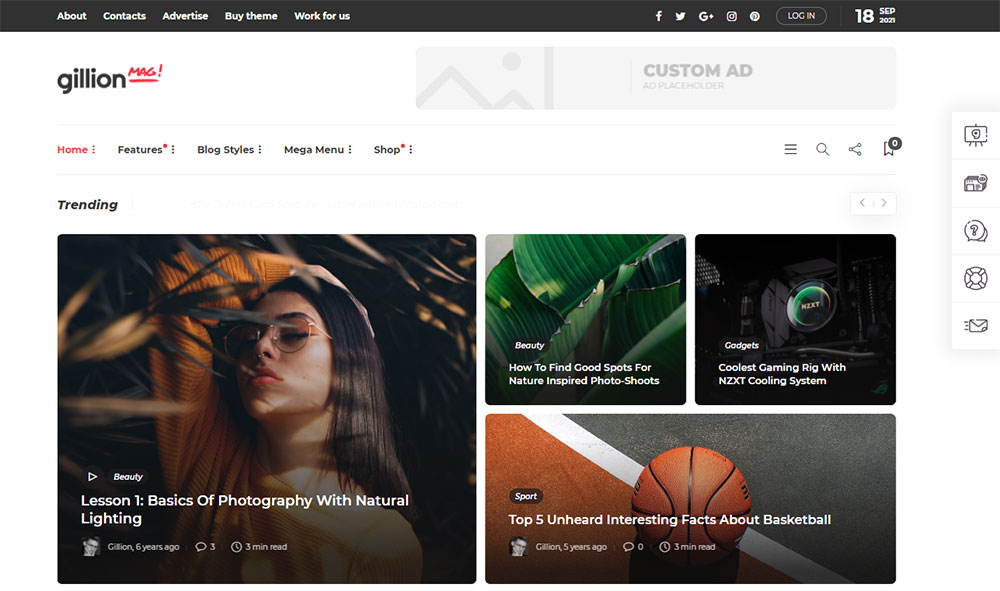Image resolution: width=1000 pixels, height=591 pixels.
Task: Open the Basketball facts article
Action: (x=670, y=520)
